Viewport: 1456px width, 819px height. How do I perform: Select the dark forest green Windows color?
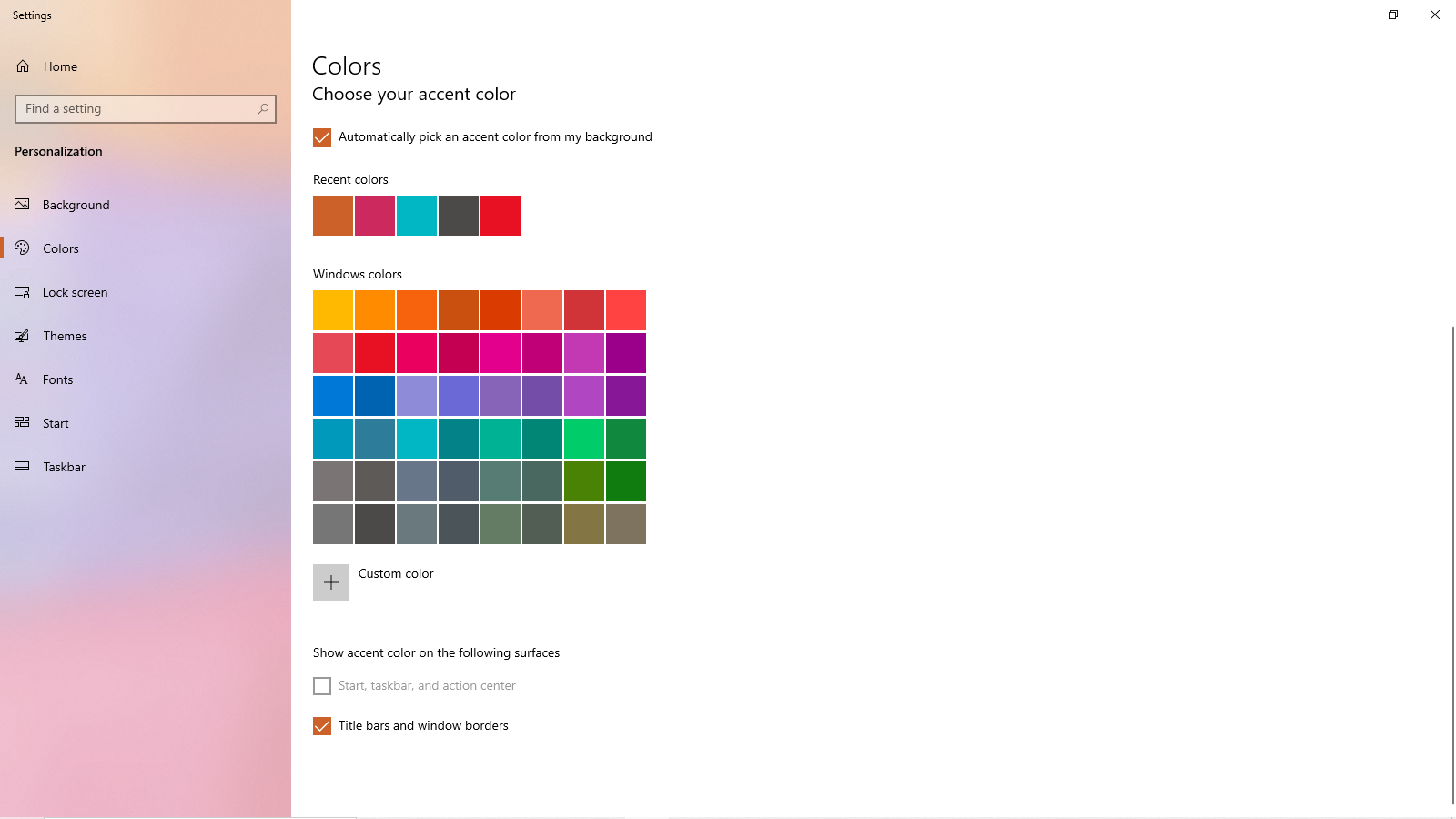[626, 481]
